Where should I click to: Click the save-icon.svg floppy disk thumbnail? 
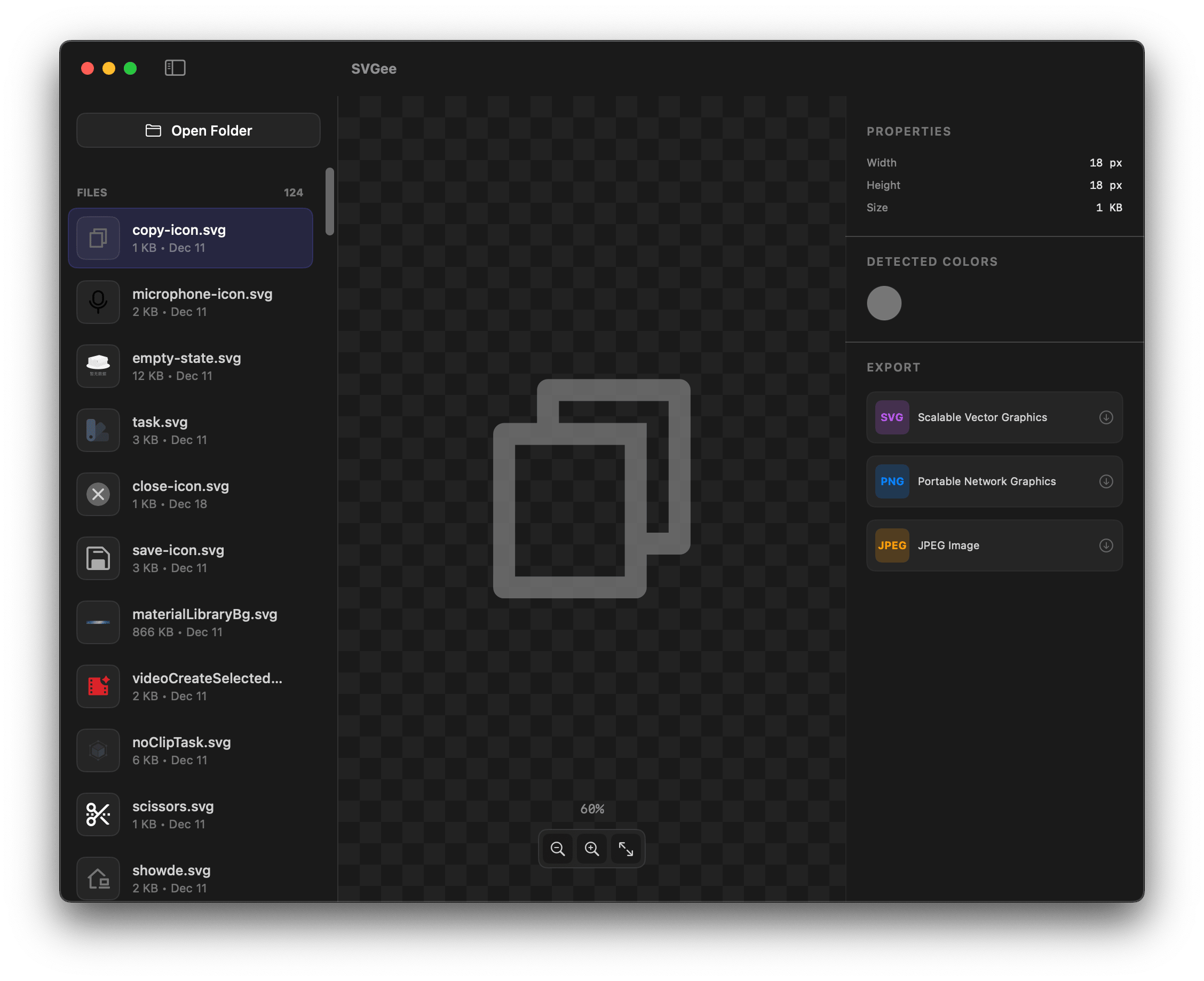point(98,558)
